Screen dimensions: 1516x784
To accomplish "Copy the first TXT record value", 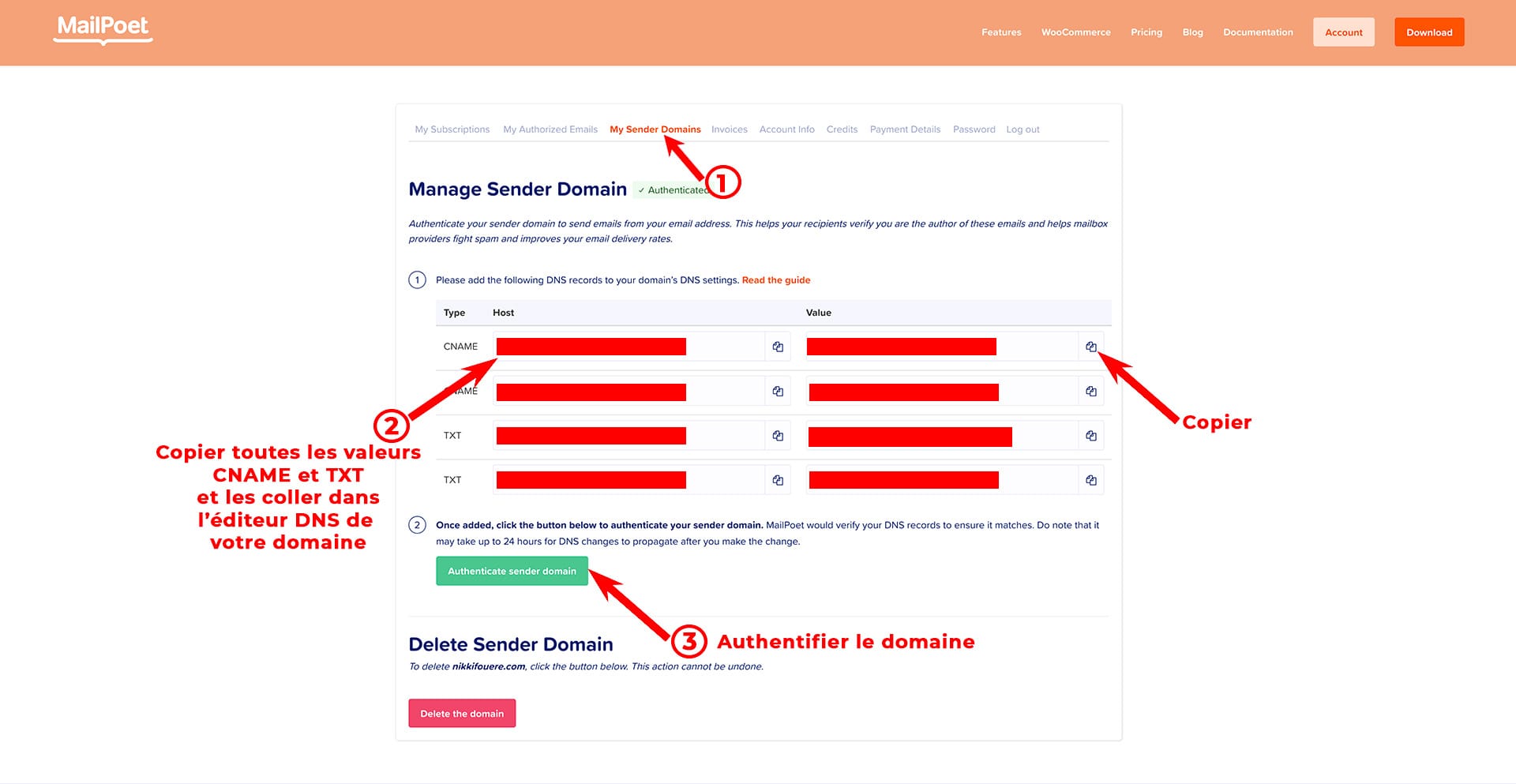I will 1090,436.
